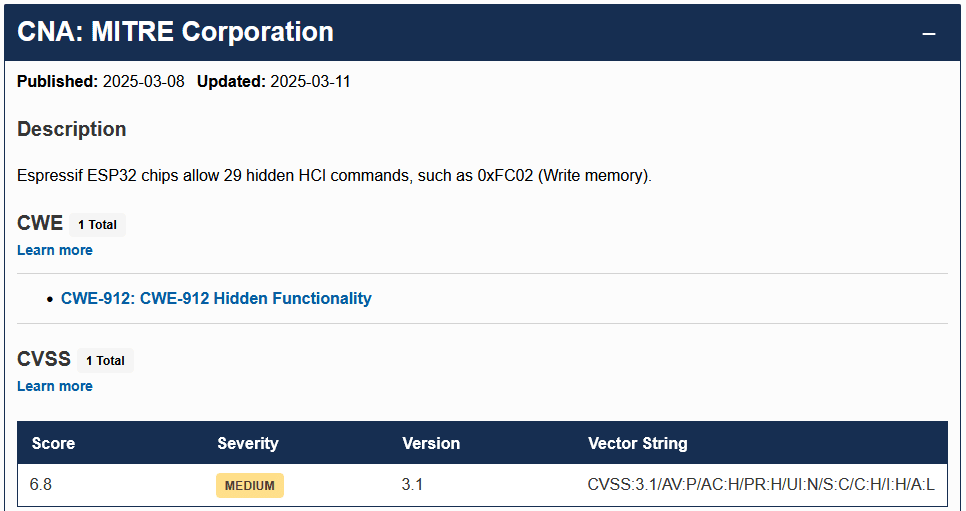Click the CNA: MITRE Corporation header title
The image size is (966, 511).
click(x=176, y=32)
